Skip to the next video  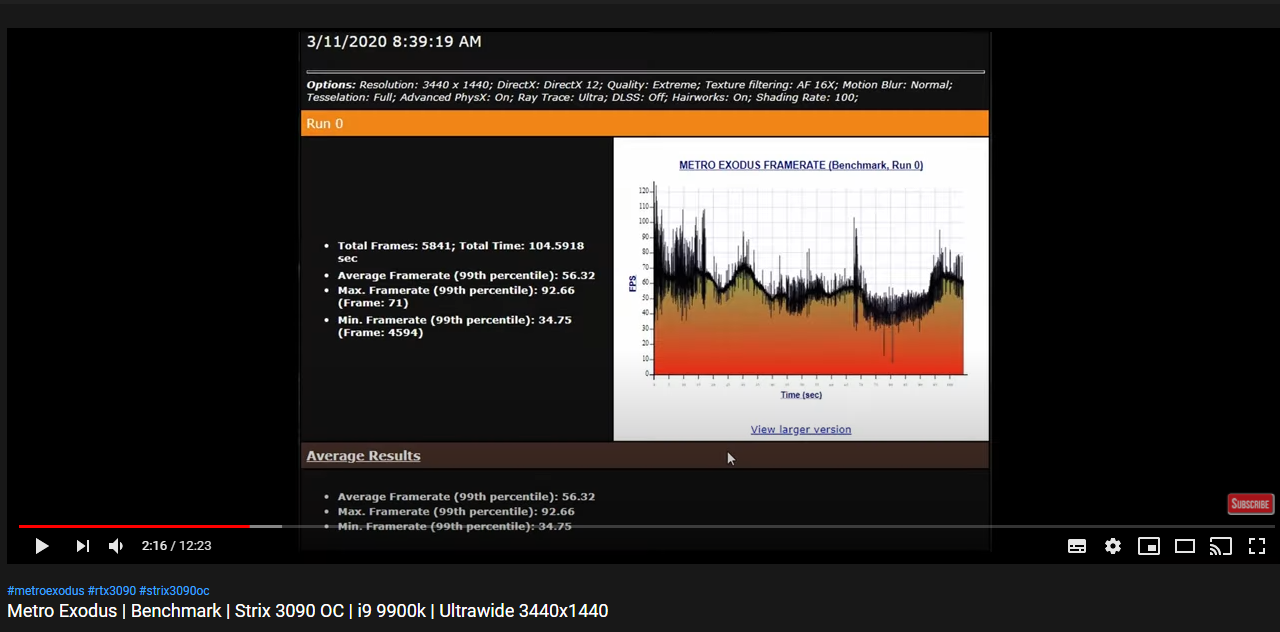click(x=82, y=546)
